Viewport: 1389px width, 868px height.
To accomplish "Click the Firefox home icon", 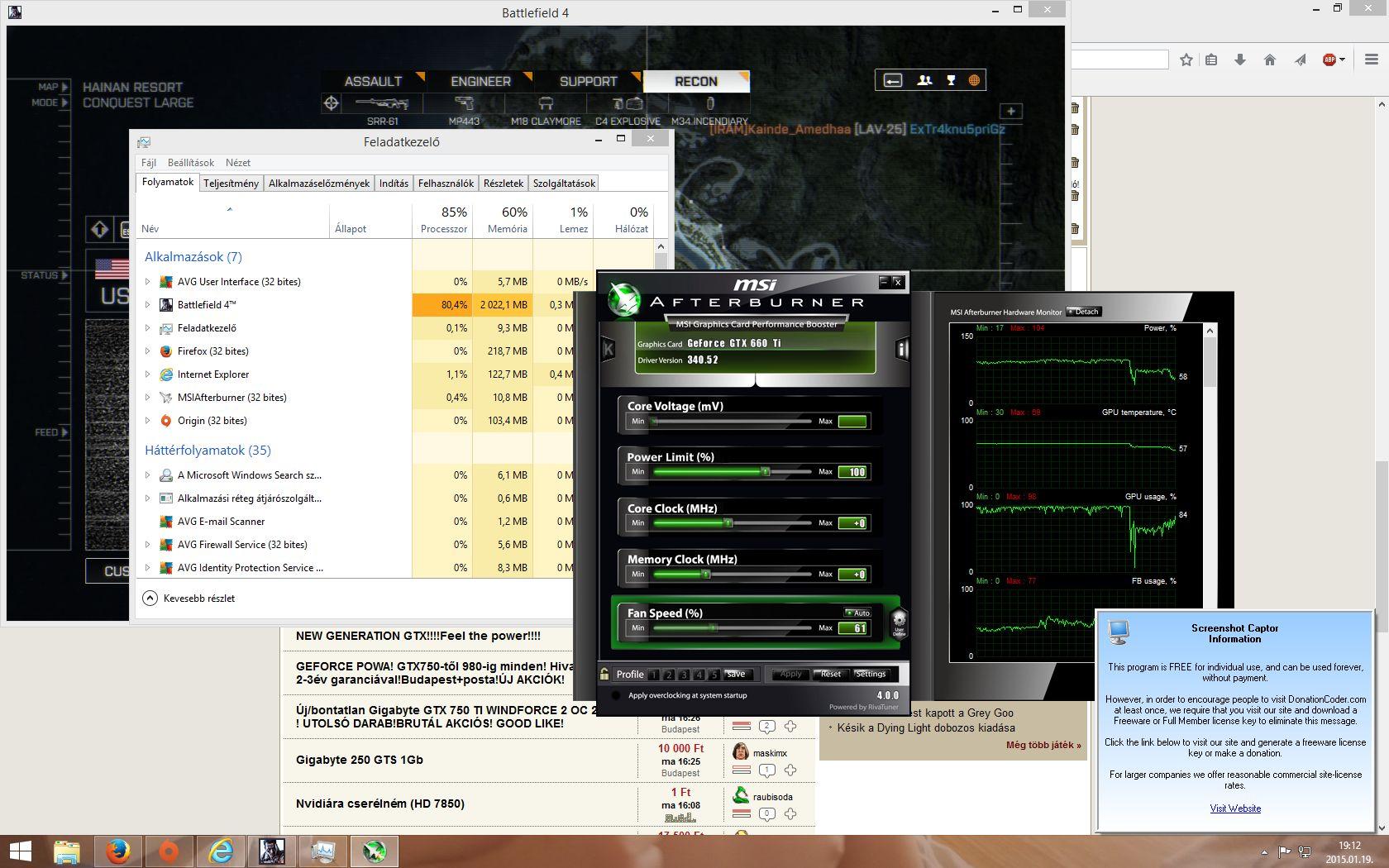I will [x=1270, y=60].
